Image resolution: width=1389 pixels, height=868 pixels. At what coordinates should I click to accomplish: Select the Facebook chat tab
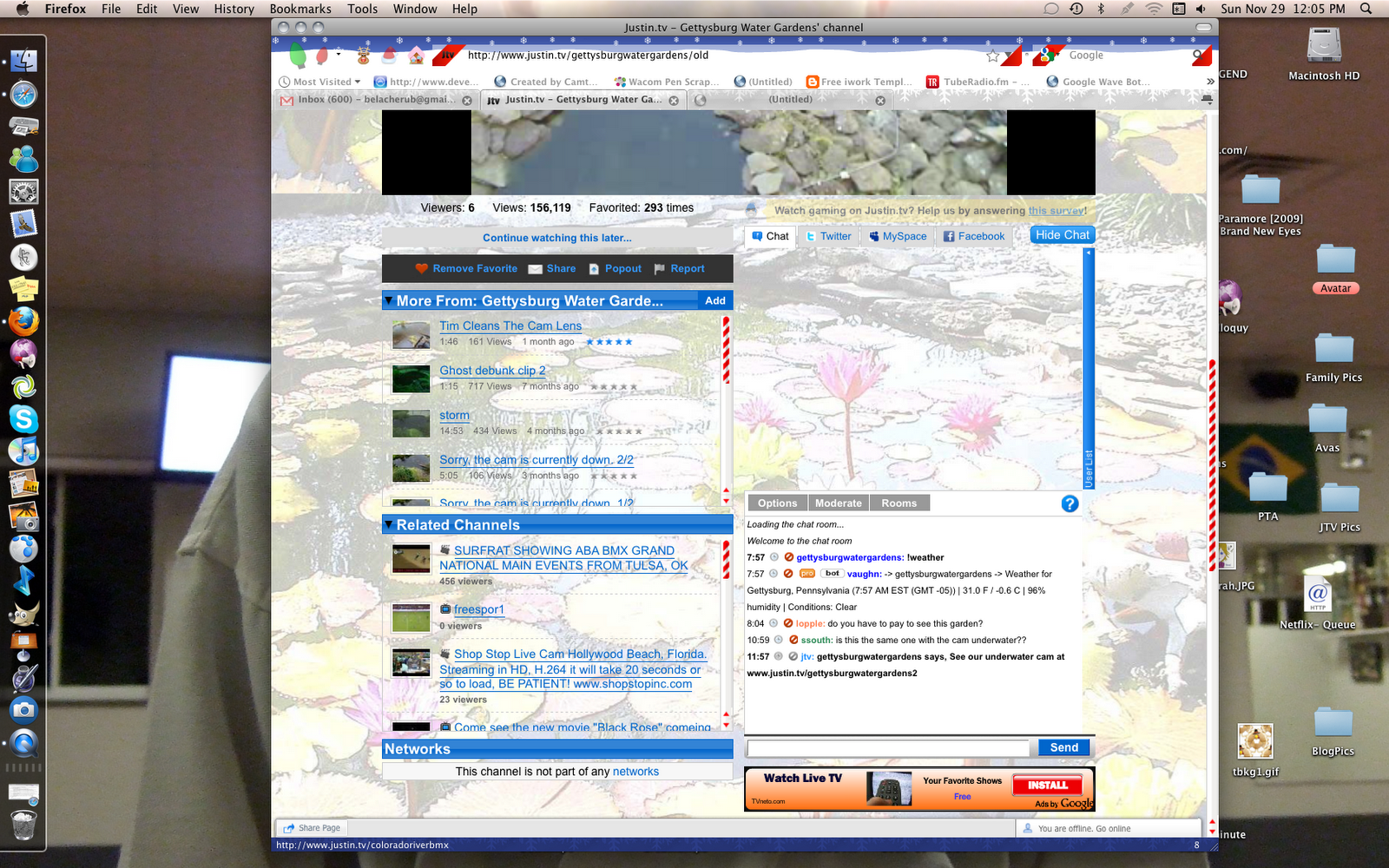point(974,236)
